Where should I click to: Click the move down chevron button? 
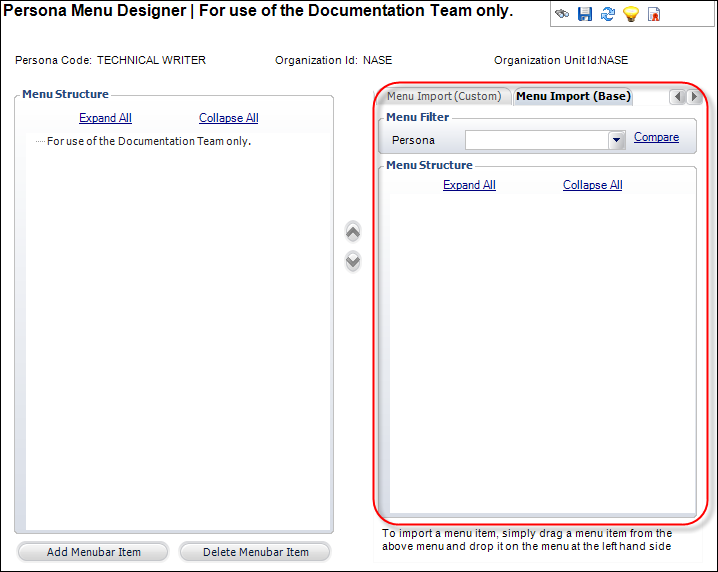(x=353, y=261)
